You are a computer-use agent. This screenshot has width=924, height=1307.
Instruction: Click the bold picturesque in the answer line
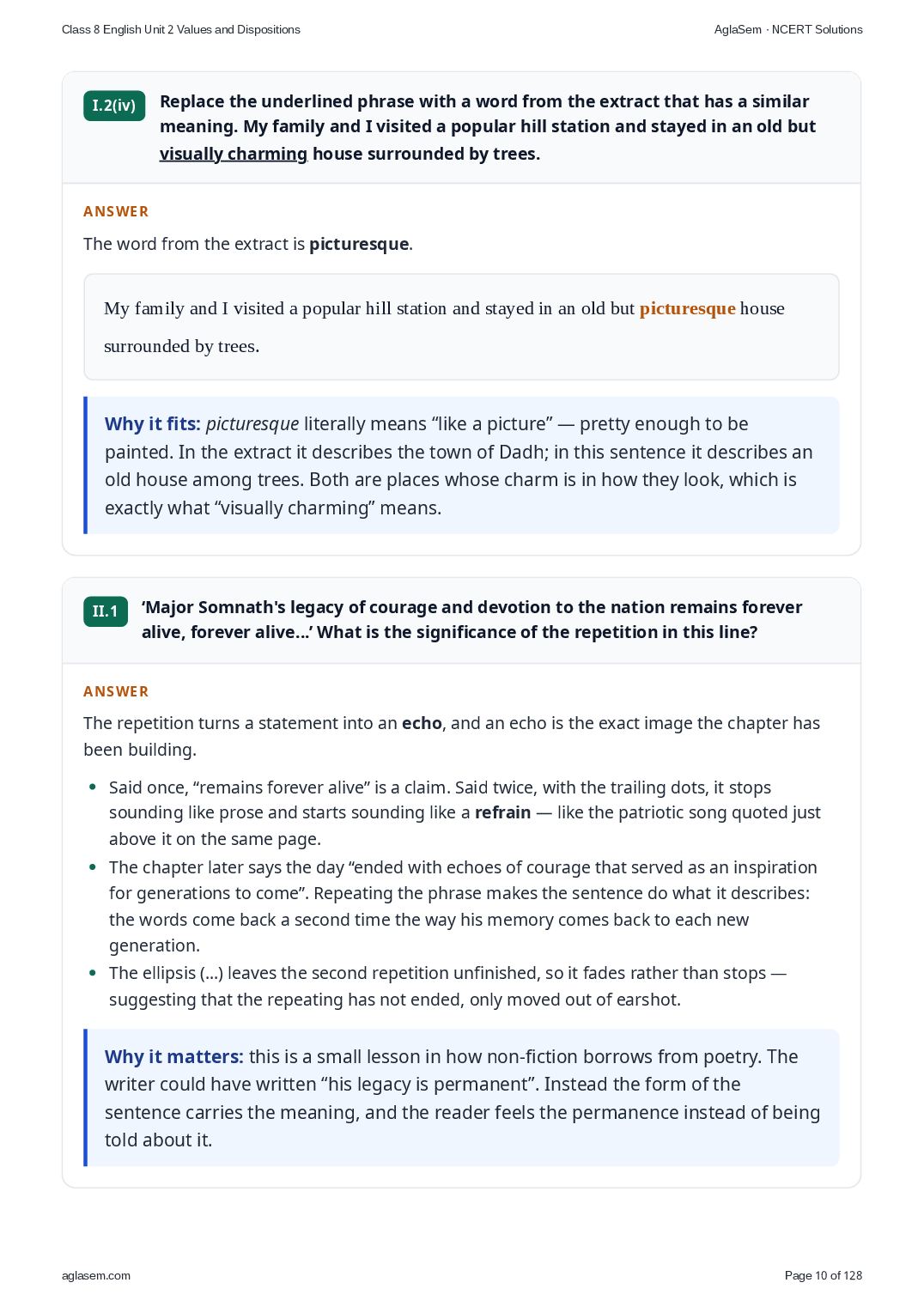[359, 244]
